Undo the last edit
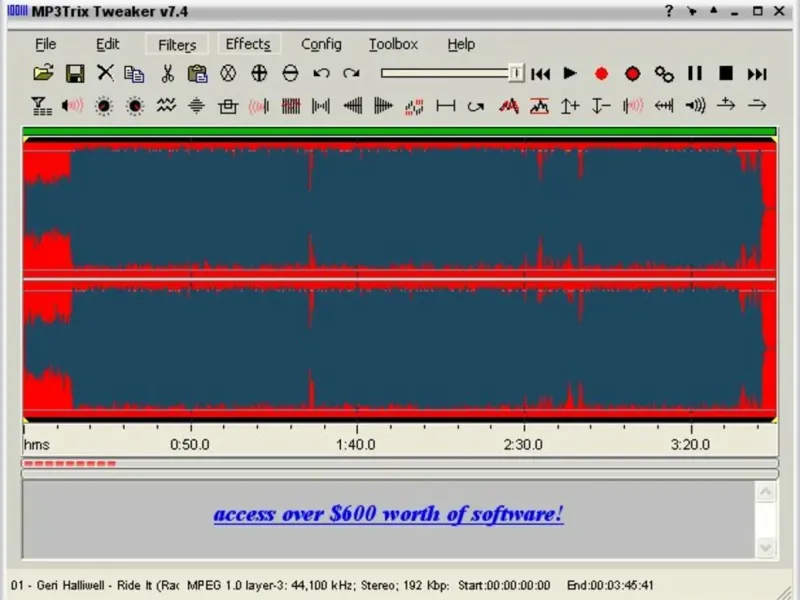The width and height of the screenshot is (800, 600). (x=321, y=73)
